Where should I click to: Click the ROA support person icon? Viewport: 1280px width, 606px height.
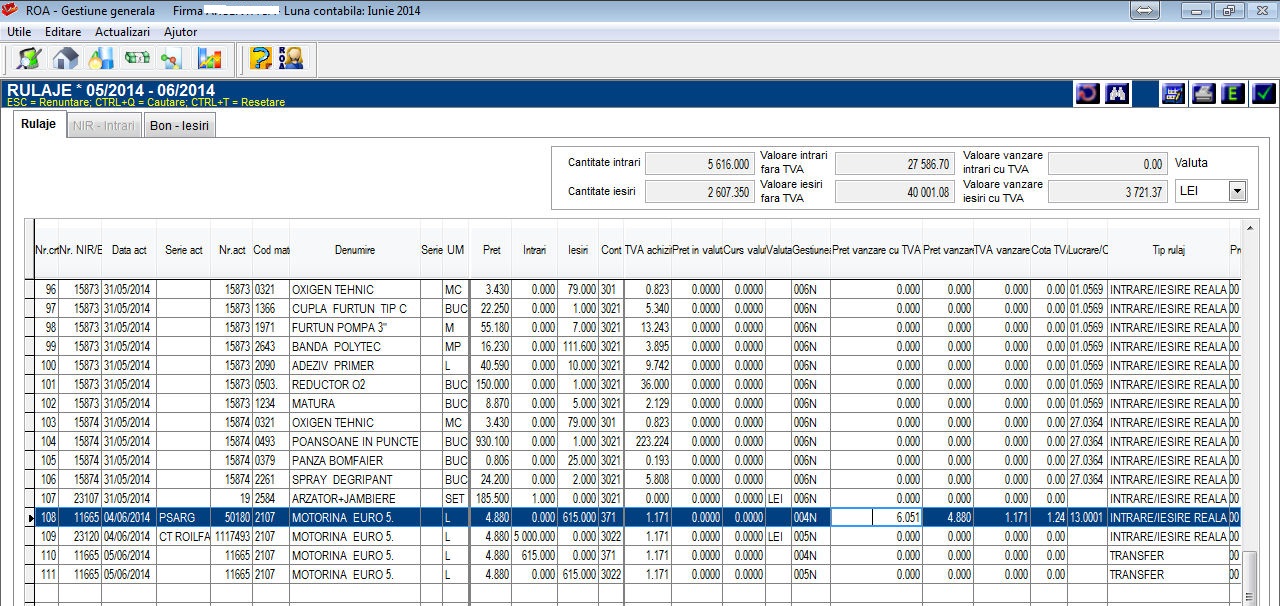[291, 58]
